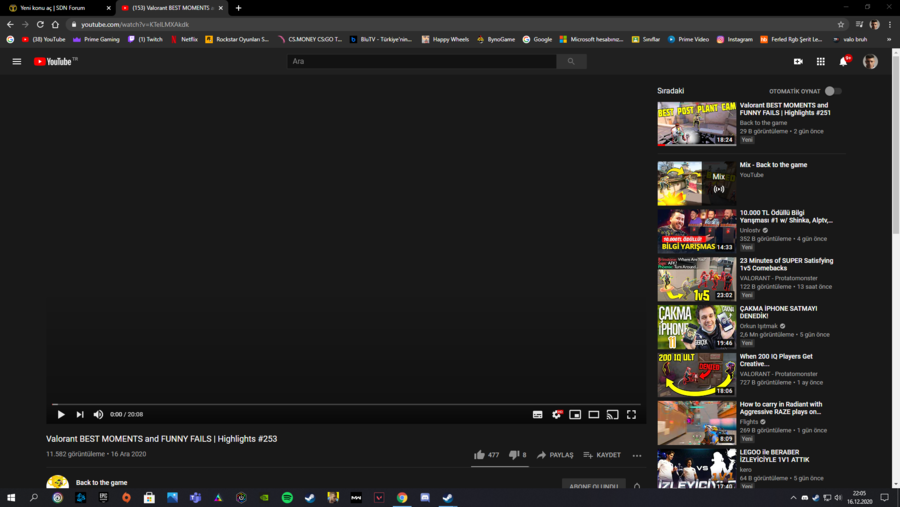Open the Prime Gaming bookmark
Viewport: 900px width, 507px height.
click(96, 40)
